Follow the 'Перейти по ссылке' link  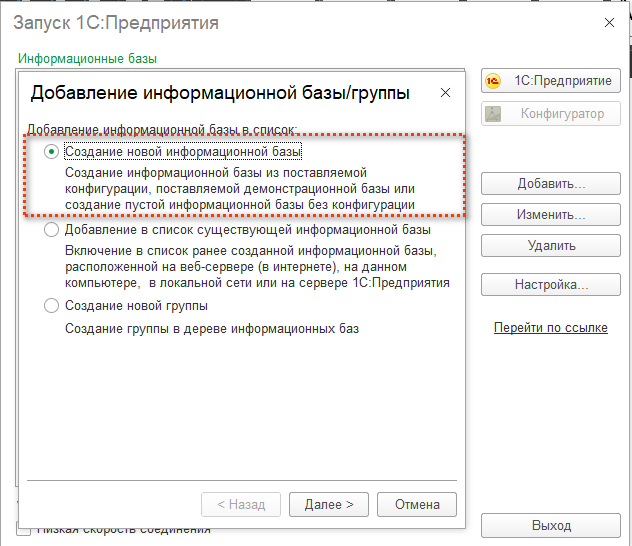[x=551, y=328]
